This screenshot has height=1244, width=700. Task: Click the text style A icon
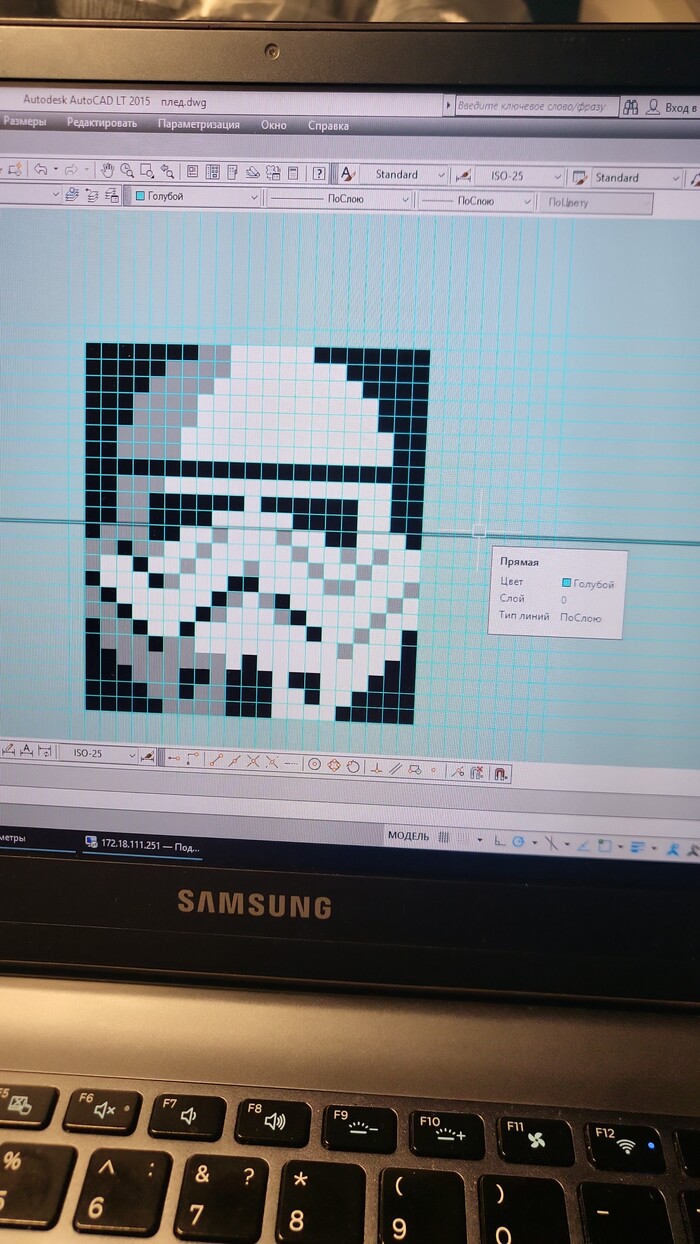[347, 174]
